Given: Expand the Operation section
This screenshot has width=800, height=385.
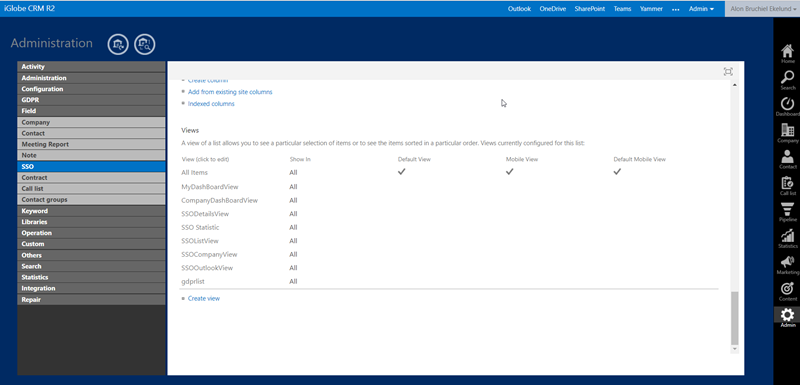Looking at the screenshot, I should [x=91, y=233].
